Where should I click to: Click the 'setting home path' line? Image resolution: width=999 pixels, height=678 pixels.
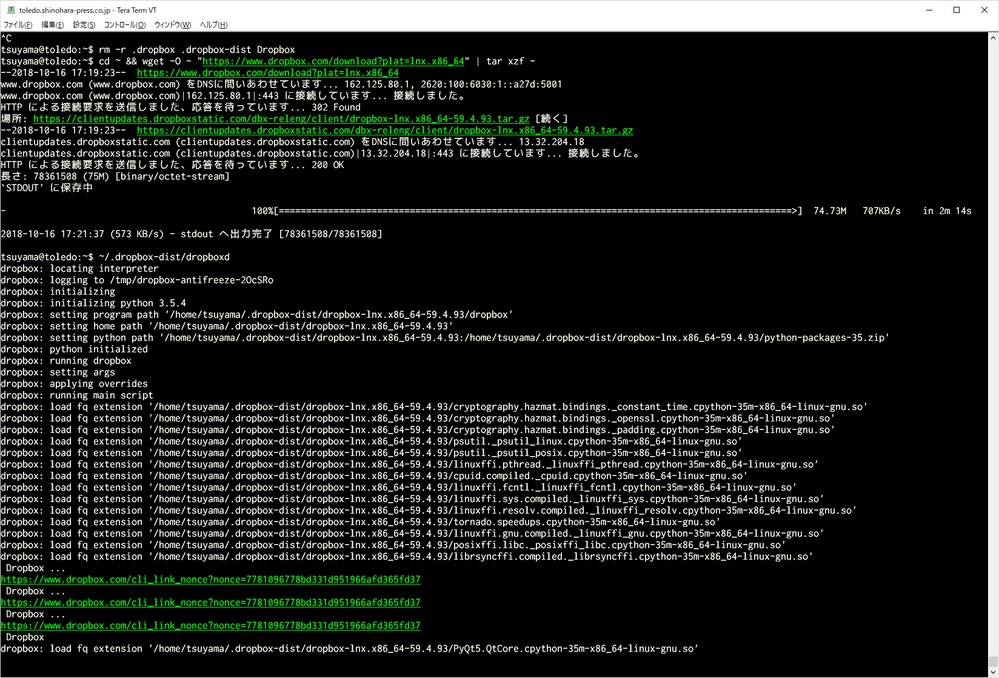227,326
